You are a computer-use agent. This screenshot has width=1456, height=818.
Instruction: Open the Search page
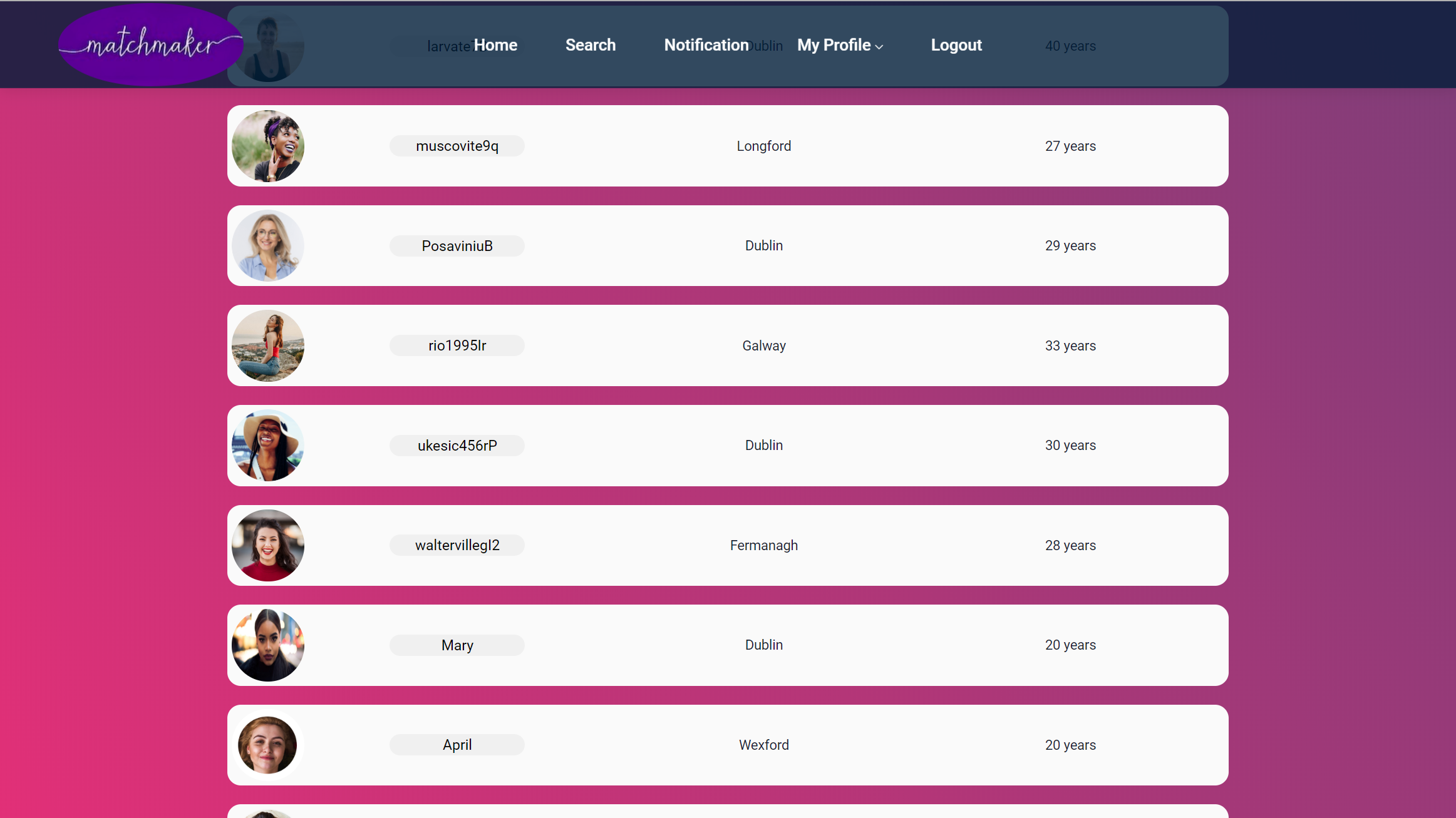tap(591, 45)
